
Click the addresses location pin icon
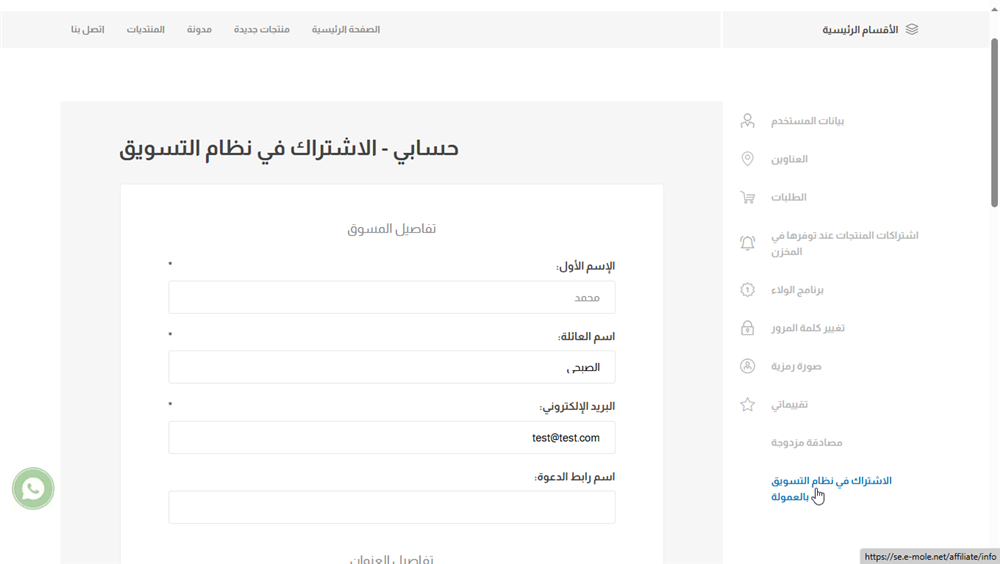[x=747, y=159]
